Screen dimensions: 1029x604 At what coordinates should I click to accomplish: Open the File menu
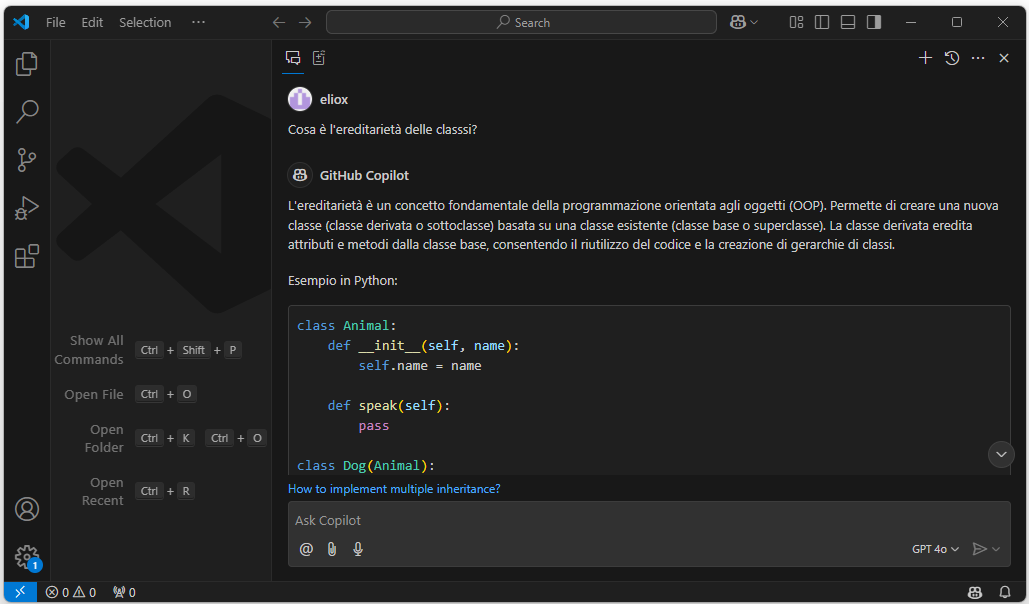pyautogui.click(x=56, y=22)
